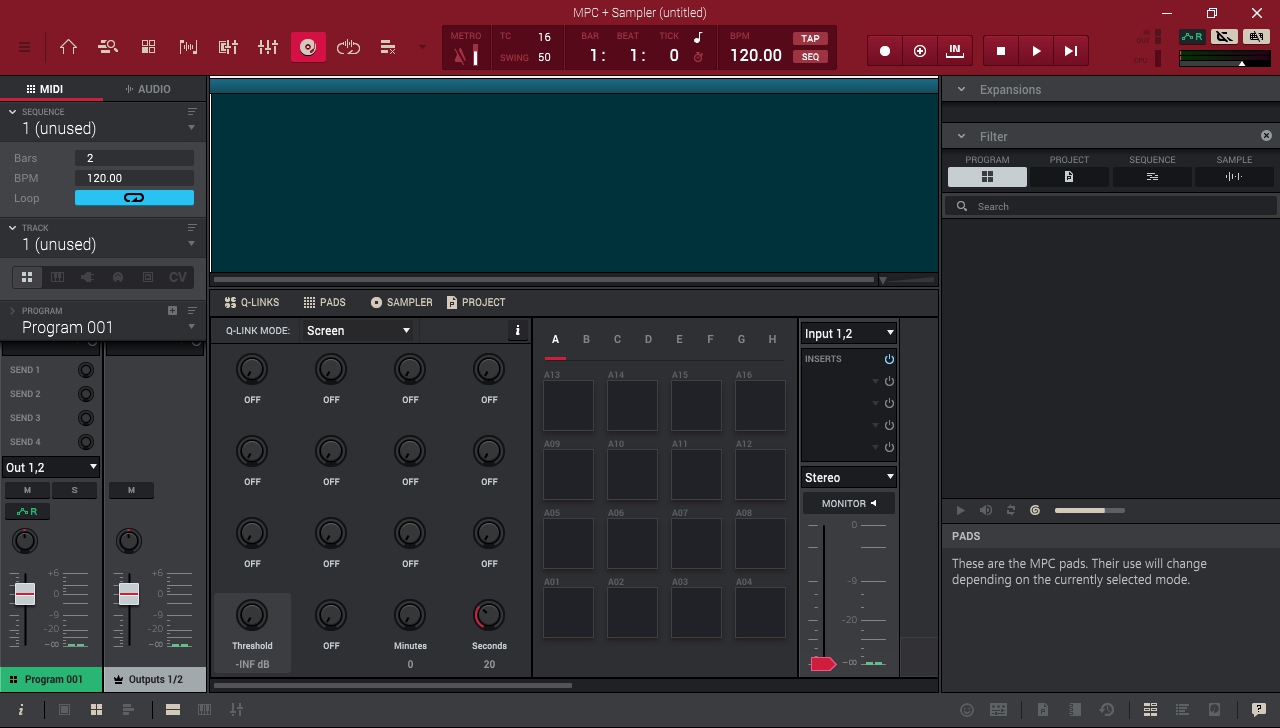Adjust the Outputs 1/2 volume fader
The height and width of the screenshot is (728, 1280).
click(129, 594)
